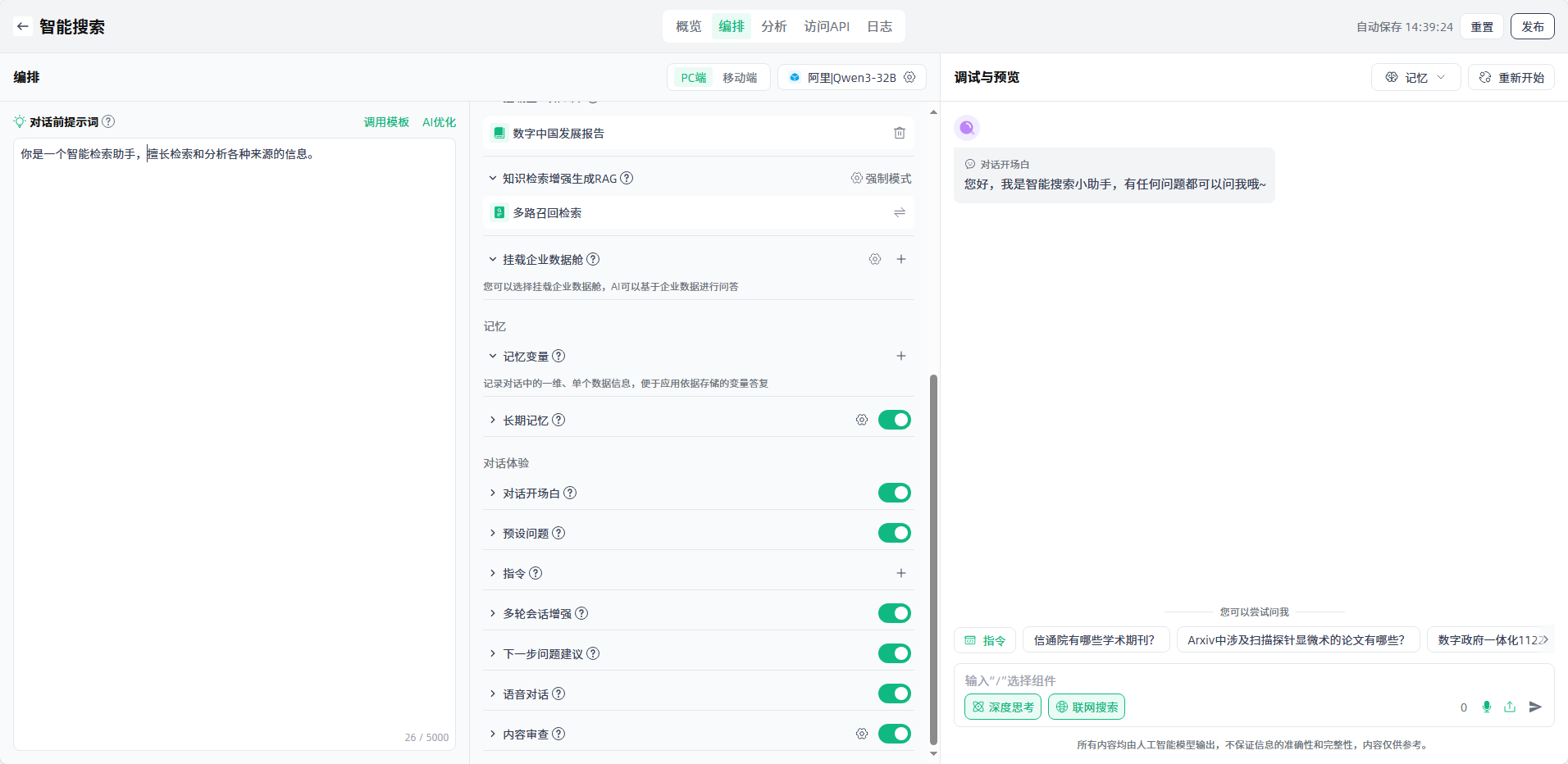
Task: Click the microphone icon in chat input
Action: point(1486,707)
